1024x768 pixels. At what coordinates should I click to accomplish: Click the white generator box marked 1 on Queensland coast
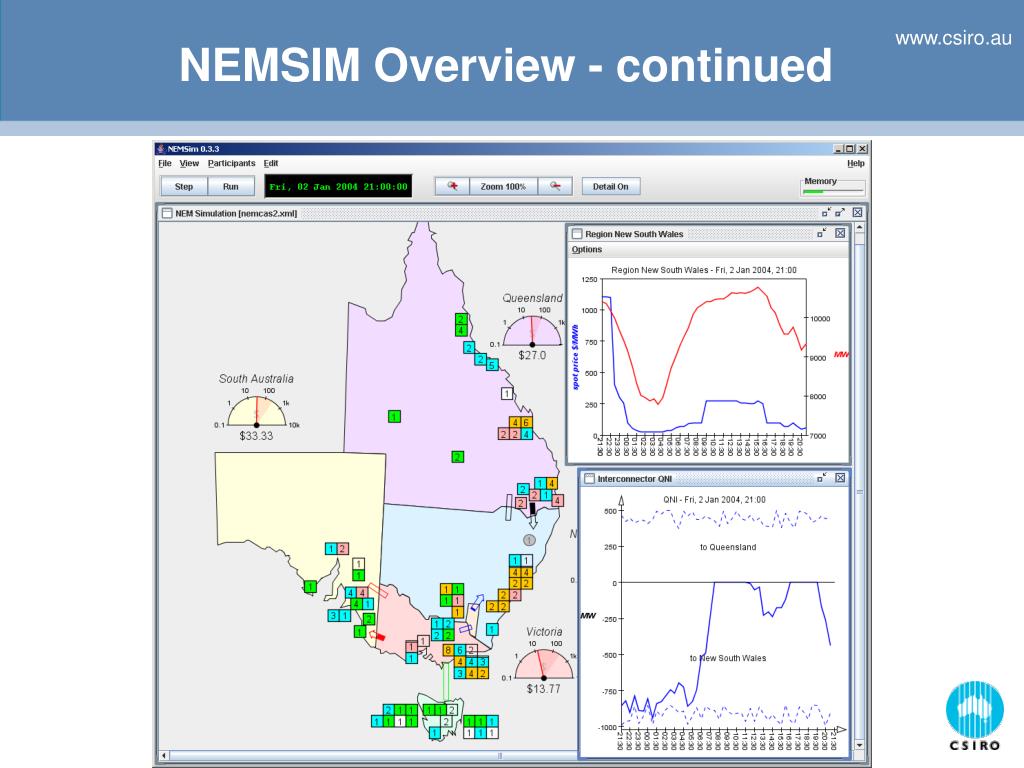tap(507, 394)
